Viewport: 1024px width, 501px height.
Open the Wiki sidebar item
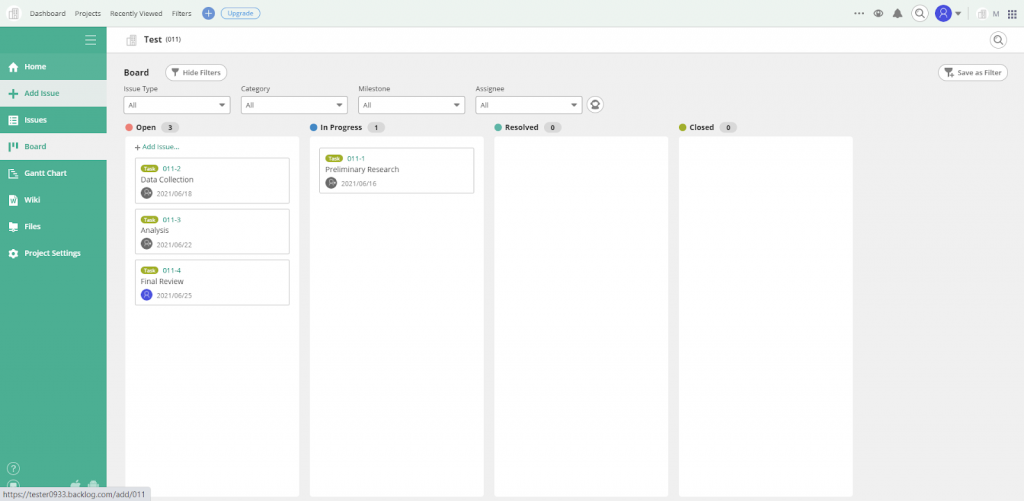click(x=32, y=200)
